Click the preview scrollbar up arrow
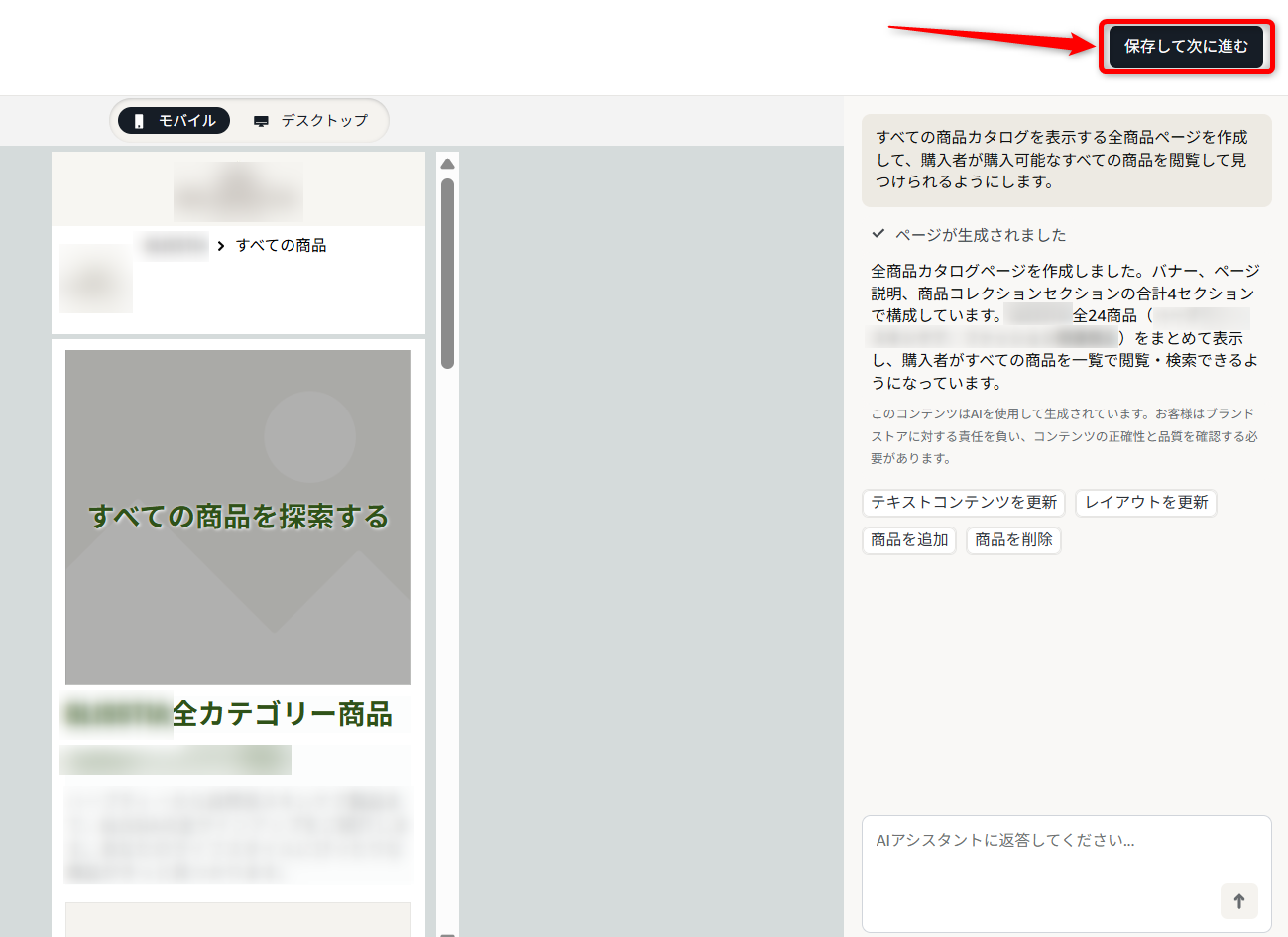This screenshot has width=1288, height=937. click(x=447, y=164)
